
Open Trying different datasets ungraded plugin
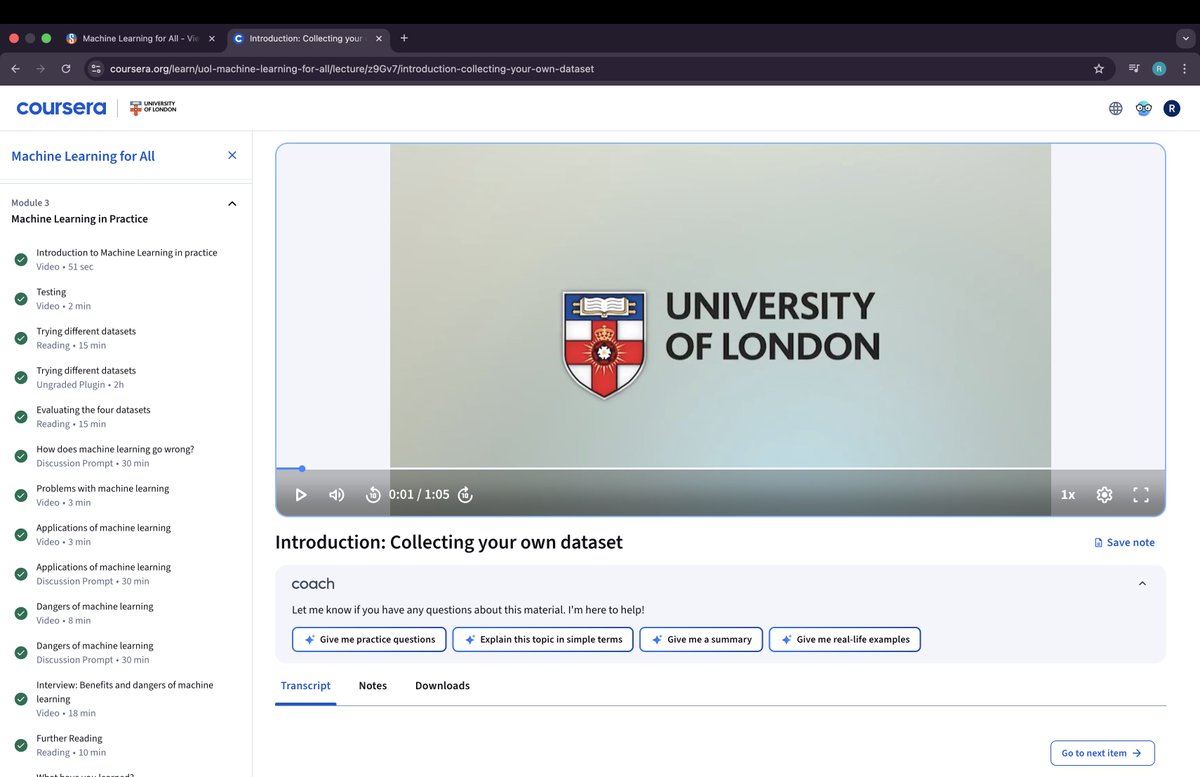tap(126, 377)
